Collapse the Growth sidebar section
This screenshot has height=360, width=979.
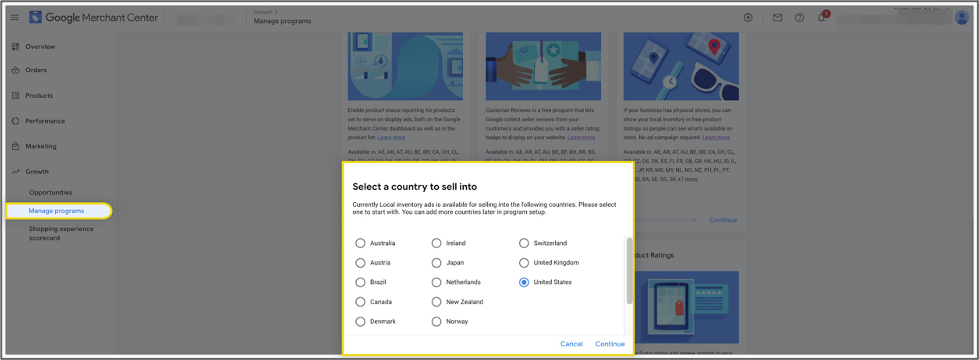[37, 172]
